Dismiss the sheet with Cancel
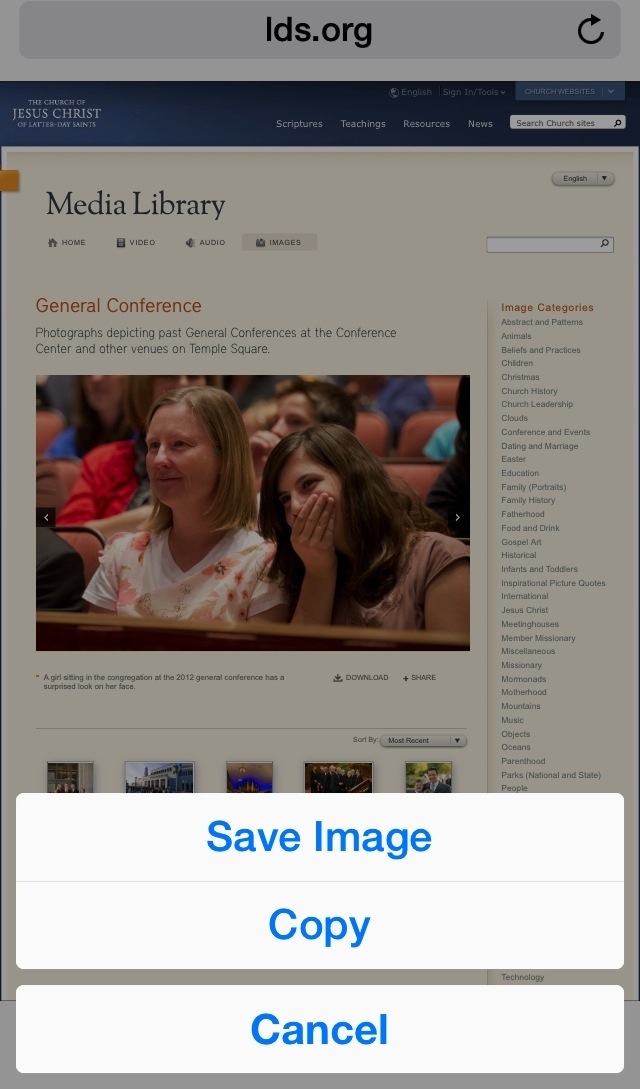 coord(319,1029)
